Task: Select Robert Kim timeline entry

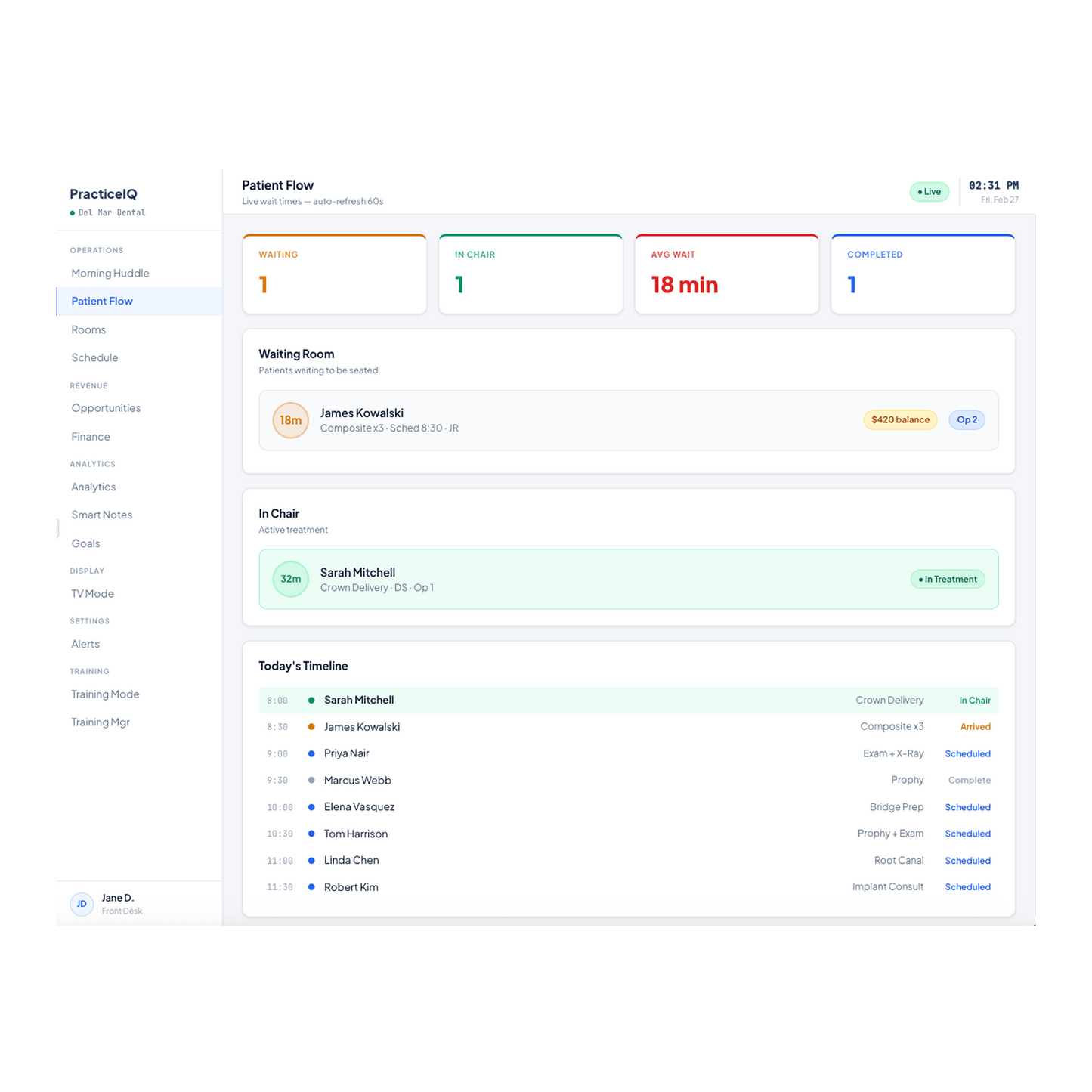Action: (x=629, y=887)
